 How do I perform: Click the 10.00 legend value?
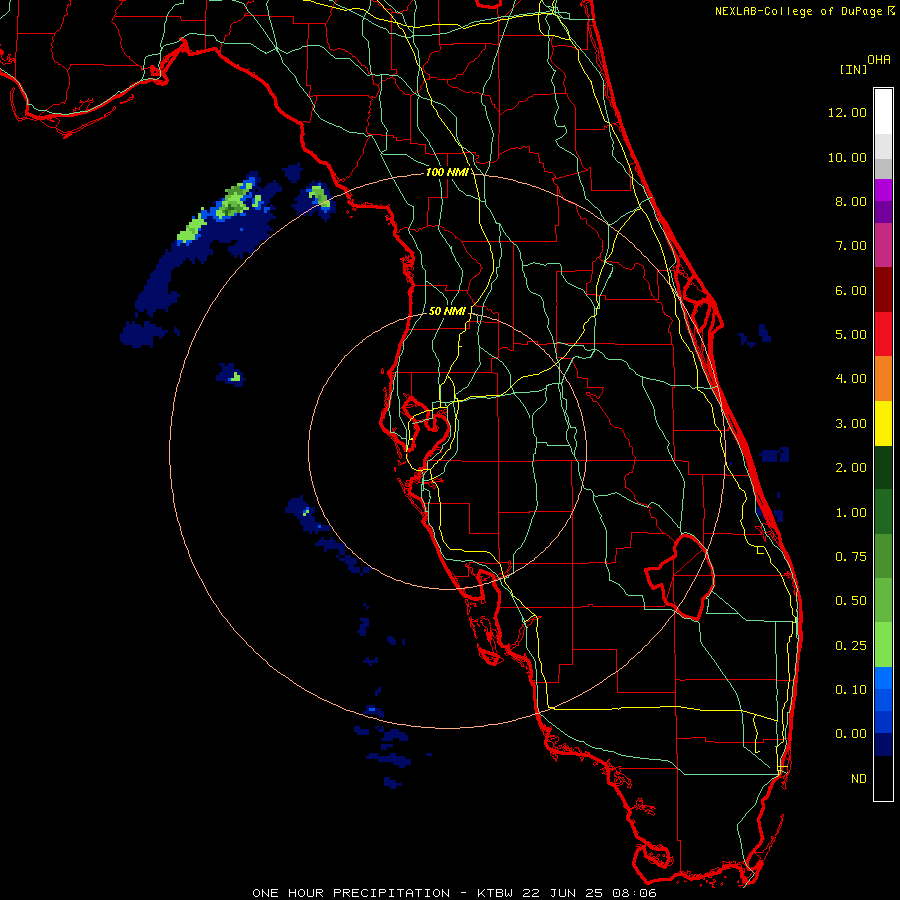pyautogui.click(x=847, y=157)
